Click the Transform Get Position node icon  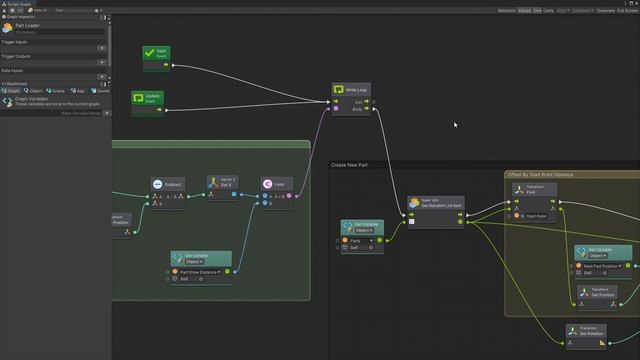(x=584, y=292)
